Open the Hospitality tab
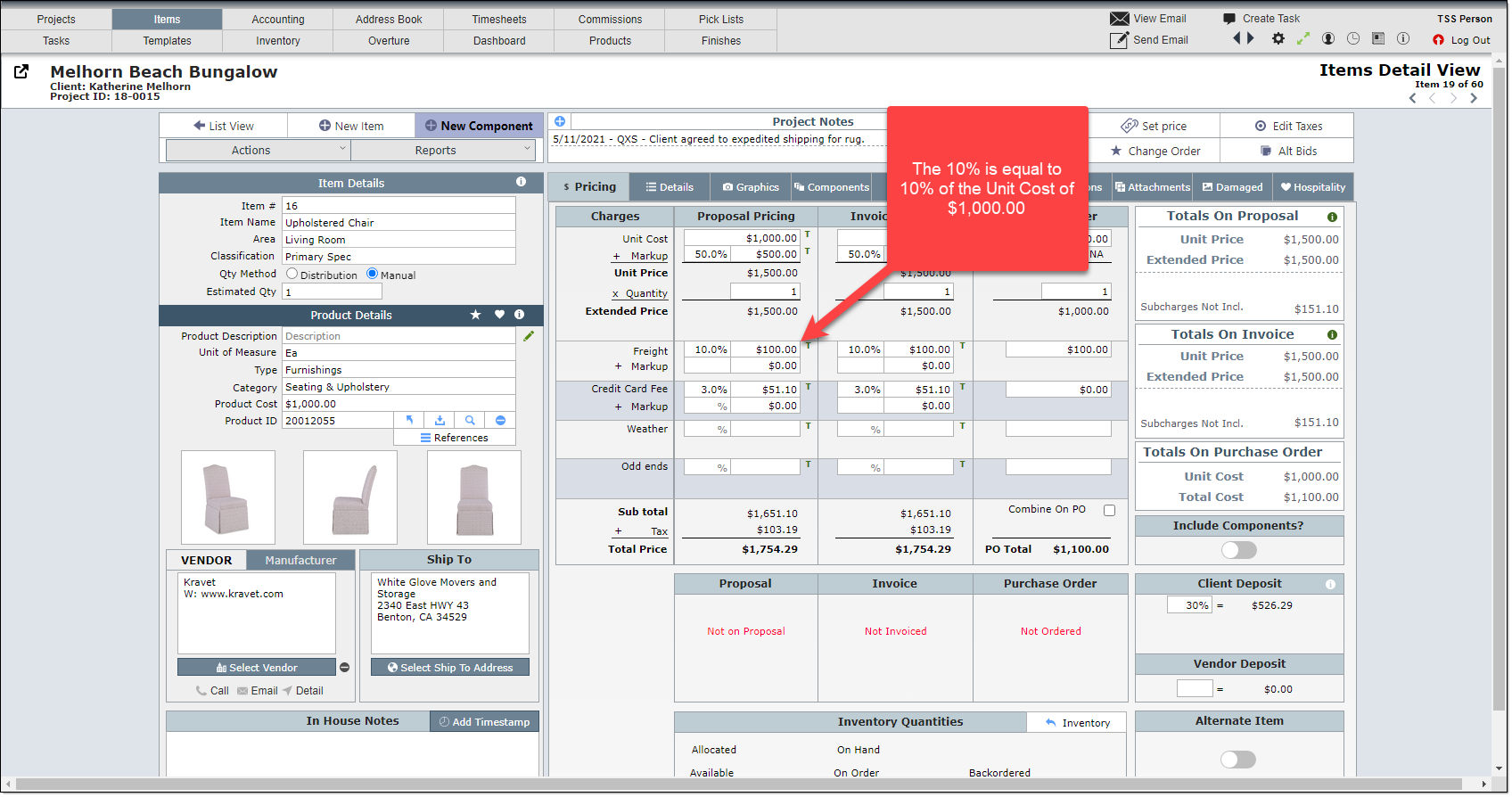 [x=1313, y=187]
